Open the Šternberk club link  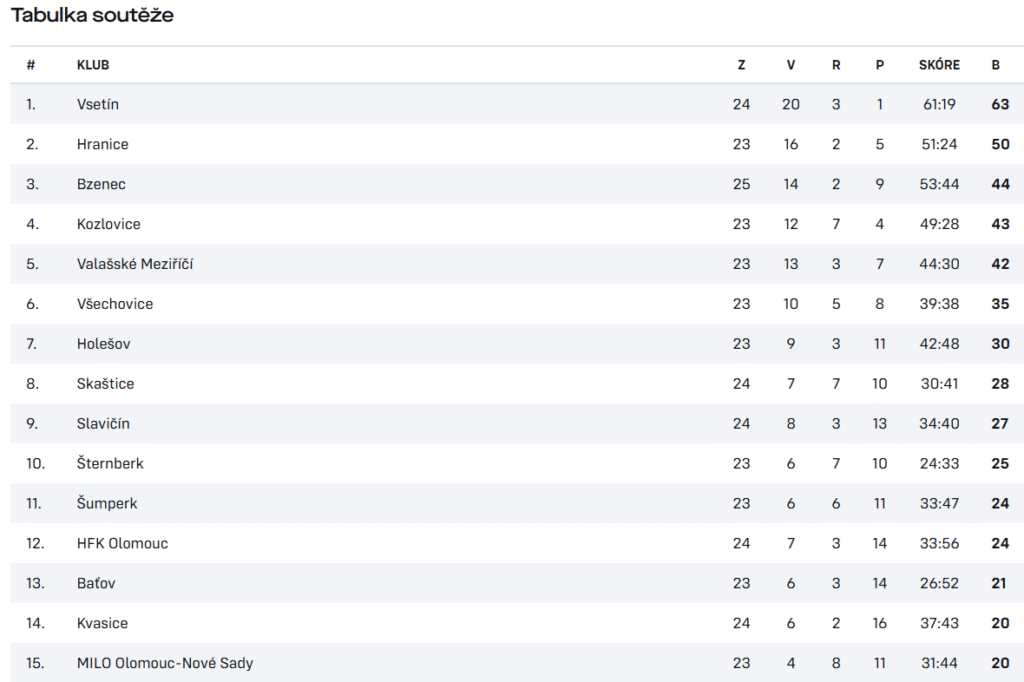point(110,463)
